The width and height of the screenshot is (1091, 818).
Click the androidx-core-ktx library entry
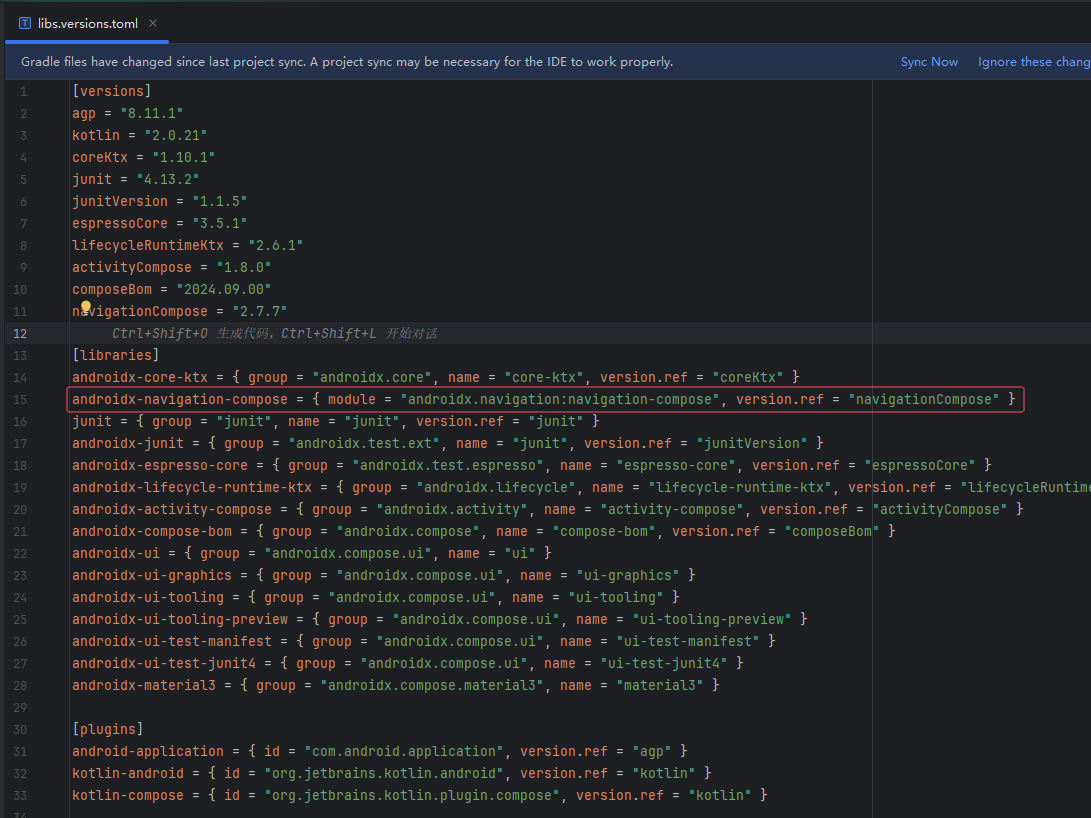pyautogui.click(x=436, y=378)
